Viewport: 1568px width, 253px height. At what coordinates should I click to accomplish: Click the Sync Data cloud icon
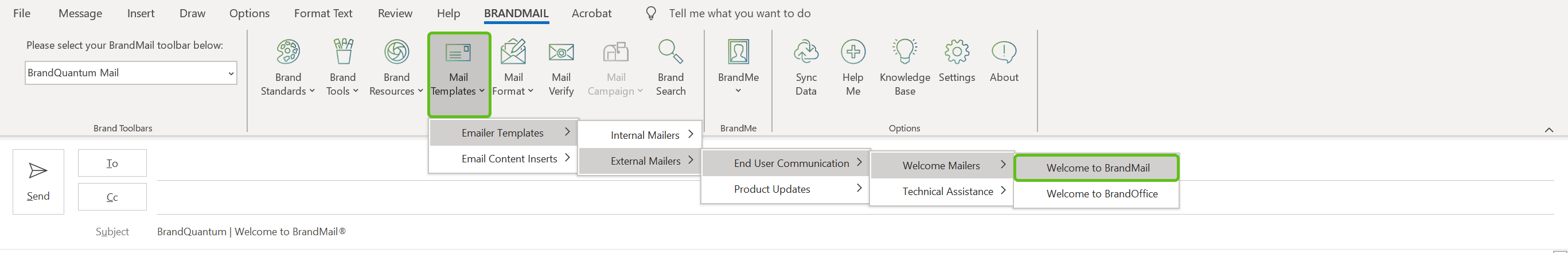[x=806, y=53]
